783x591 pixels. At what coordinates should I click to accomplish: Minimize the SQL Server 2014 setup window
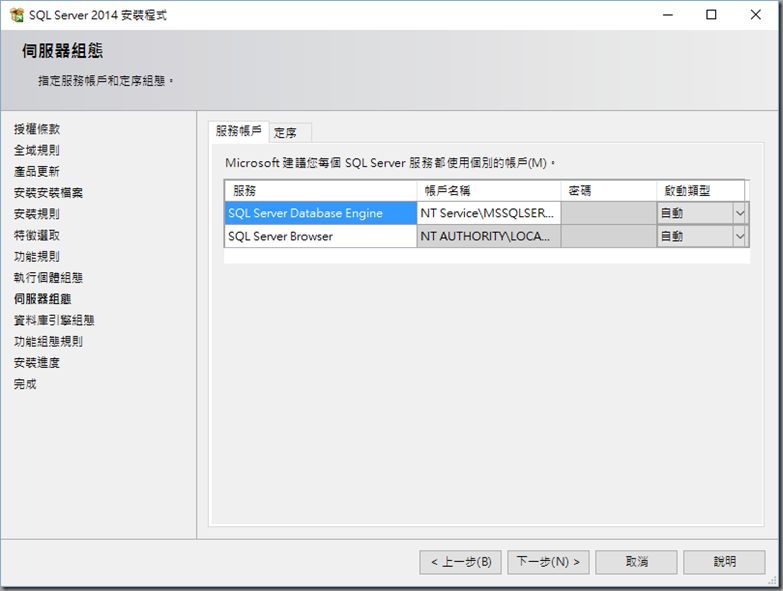point(668,15)
